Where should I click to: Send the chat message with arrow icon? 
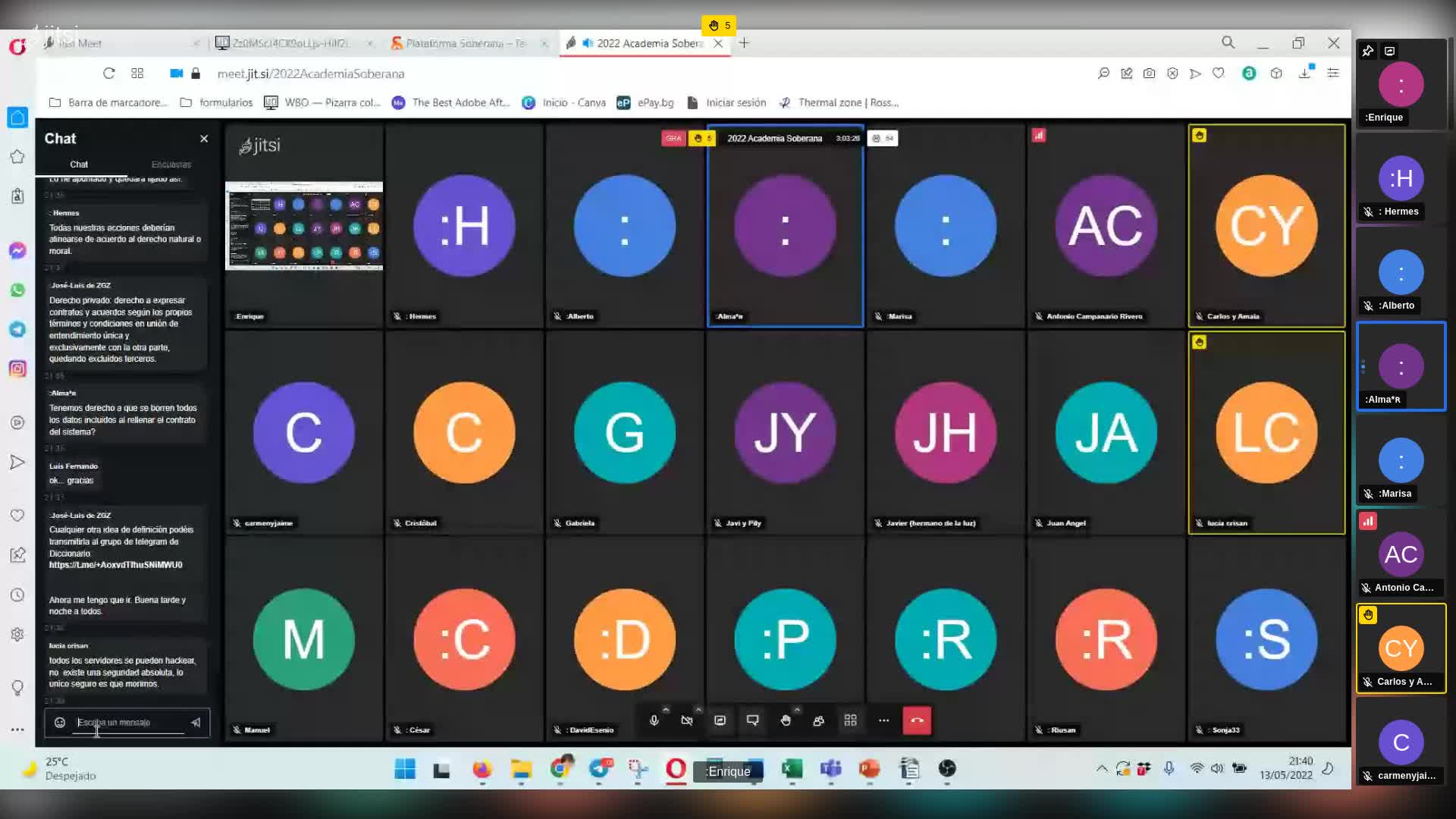point(196,723)
